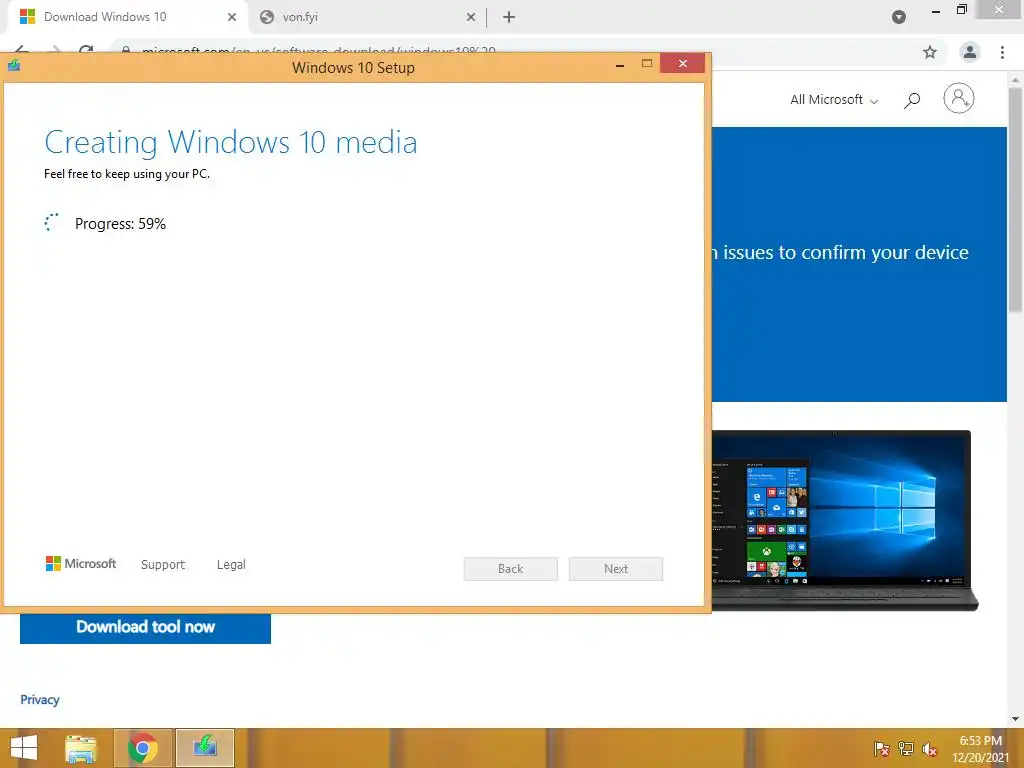Viewport: 1024px width, 768px height.
Task: Click the Windows 10 Setup title icon
Action: pos(14,65)
